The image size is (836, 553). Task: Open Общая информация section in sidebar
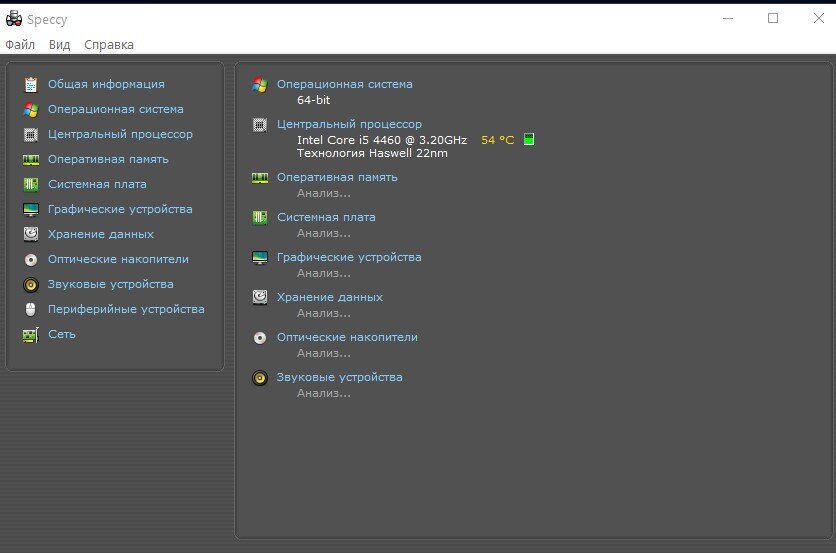point(106,84)
